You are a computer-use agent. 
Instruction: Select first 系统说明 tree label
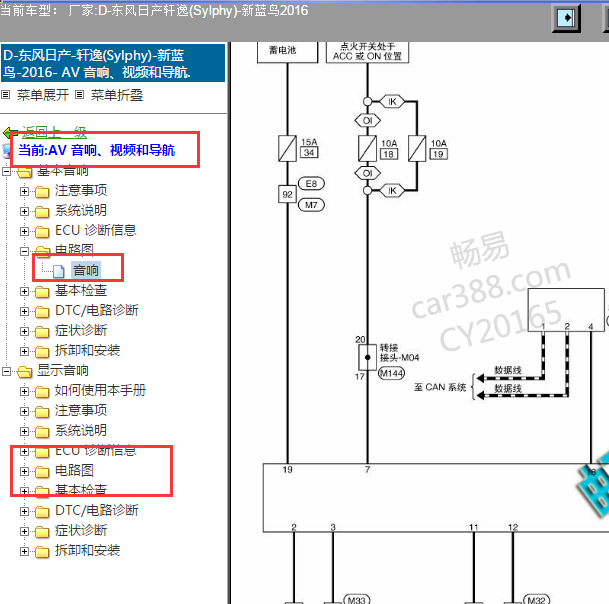81,210
